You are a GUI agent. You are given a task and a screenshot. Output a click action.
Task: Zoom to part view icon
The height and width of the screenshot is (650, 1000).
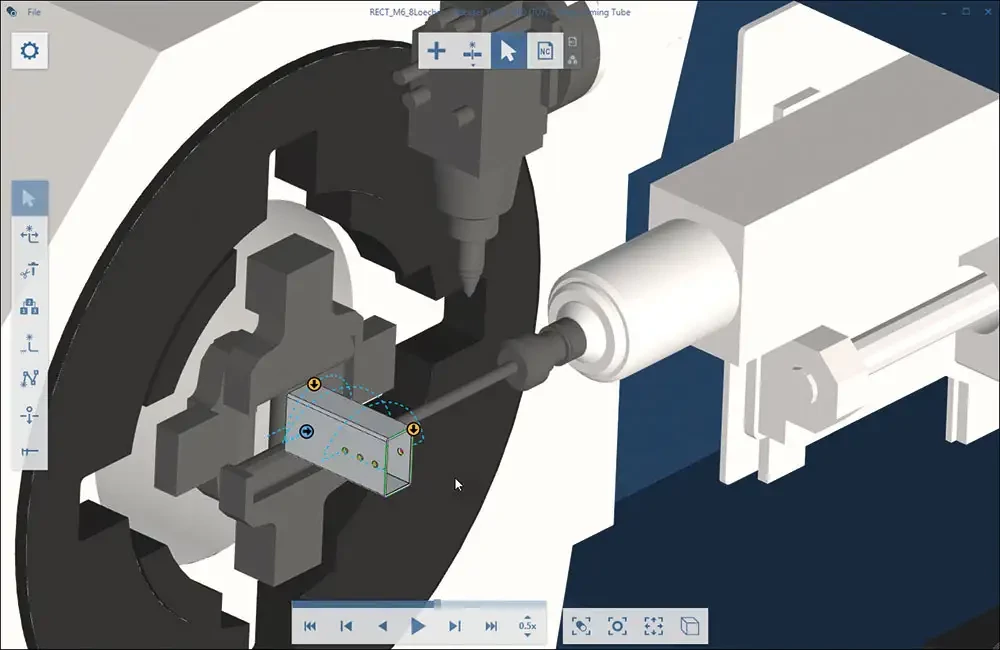tap(581, 626)
